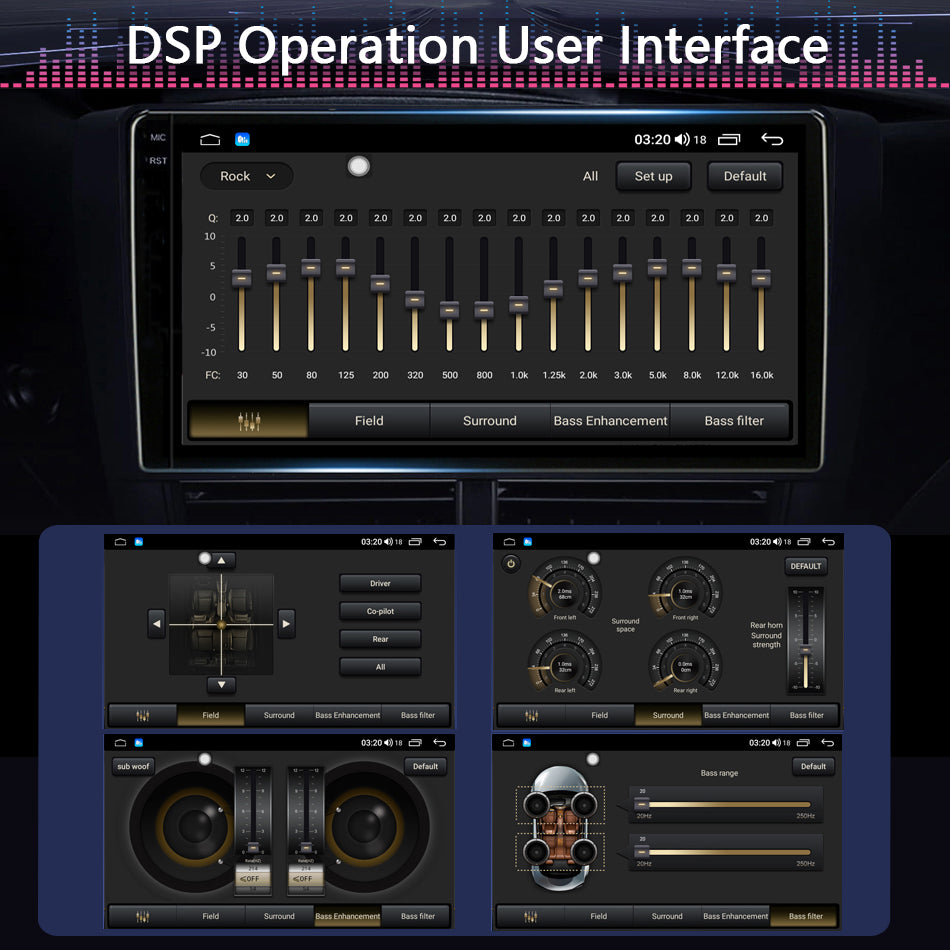This screenshot has height=950, width=950.
Task: Open recent apps icon in Surround screen
Action: pos(804,542)
